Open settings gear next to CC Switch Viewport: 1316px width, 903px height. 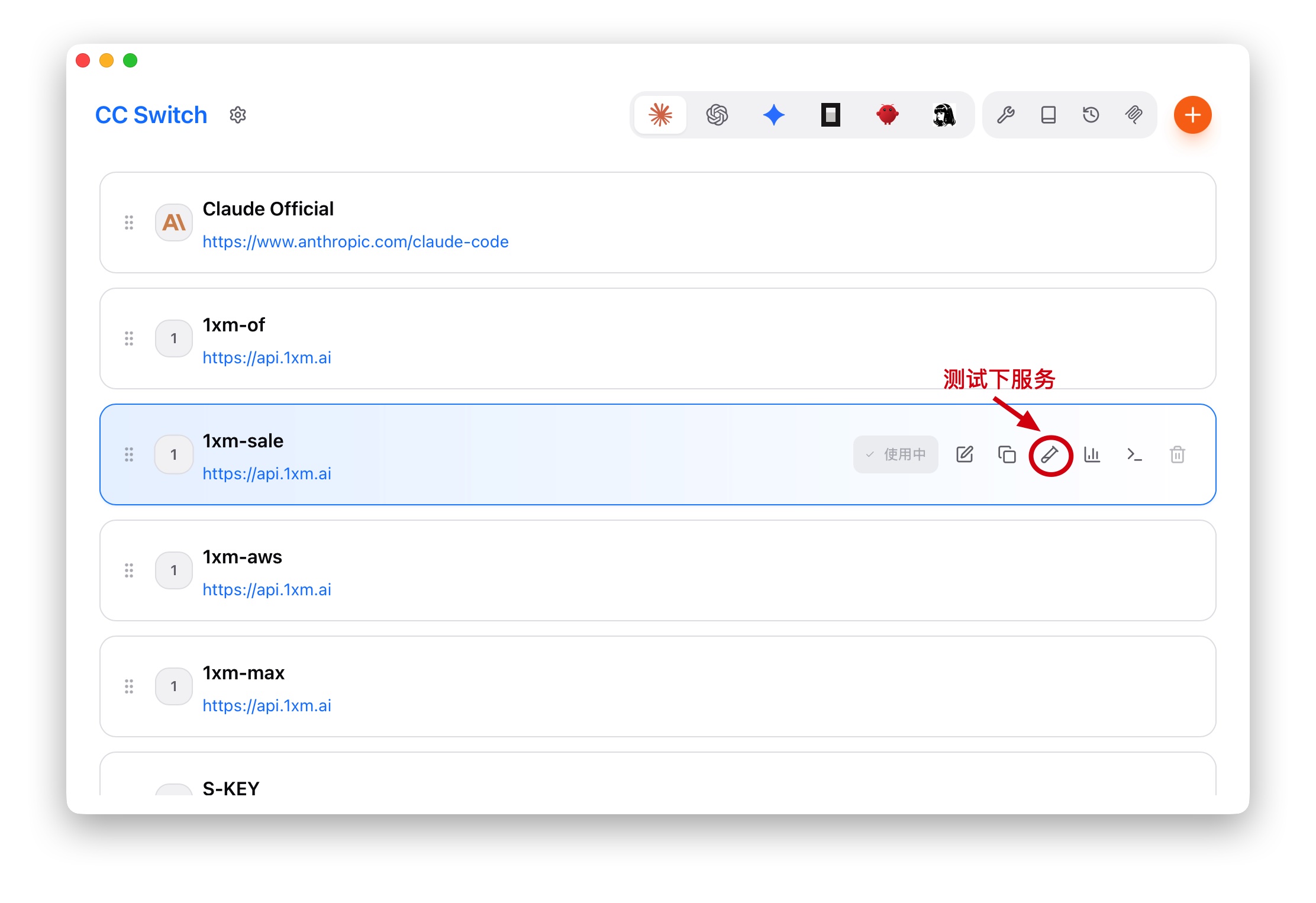click(x=238, y=115)
